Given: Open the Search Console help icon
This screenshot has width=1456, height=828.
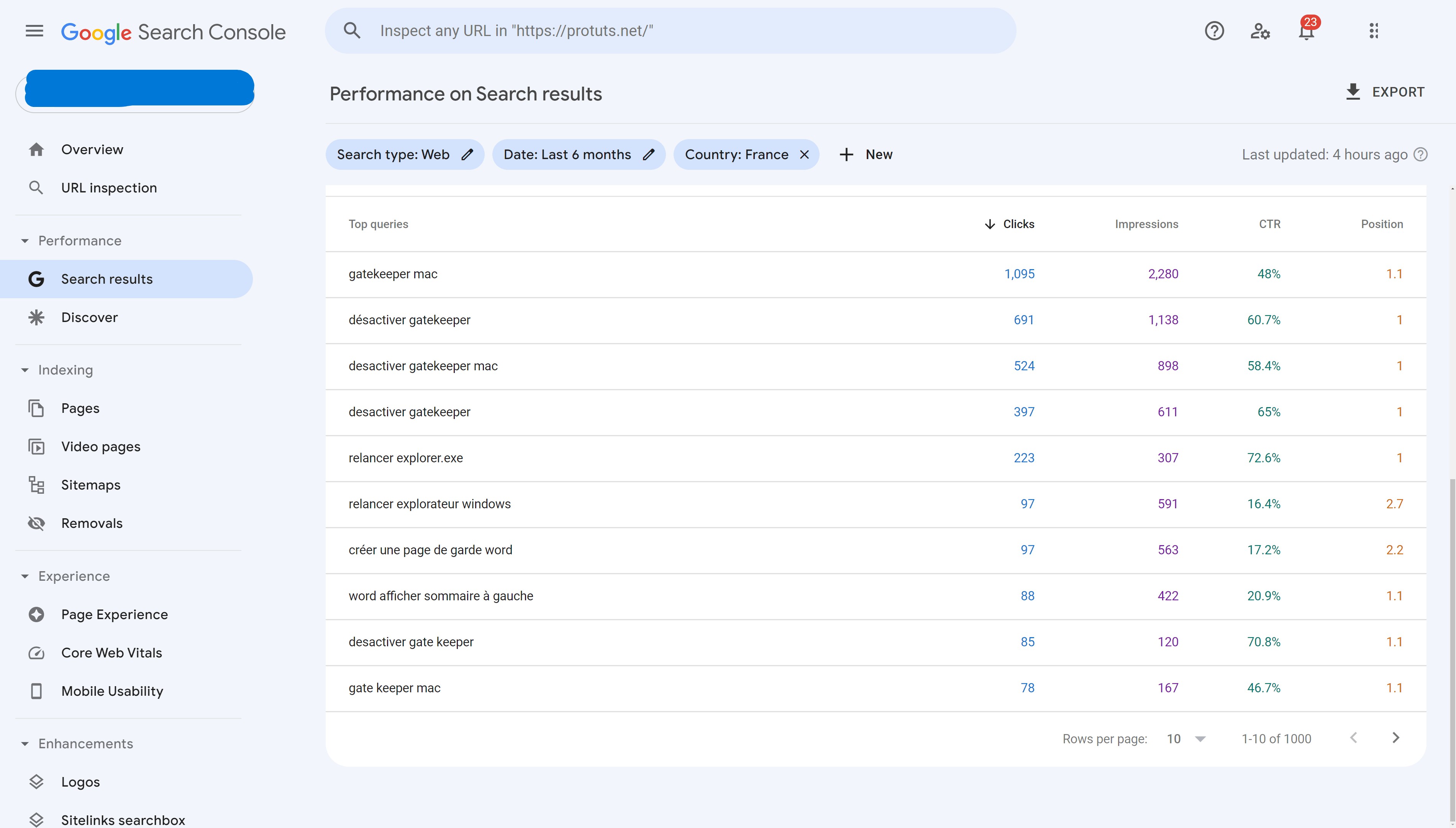Looking at the screenshot, I should (1215, 31).
